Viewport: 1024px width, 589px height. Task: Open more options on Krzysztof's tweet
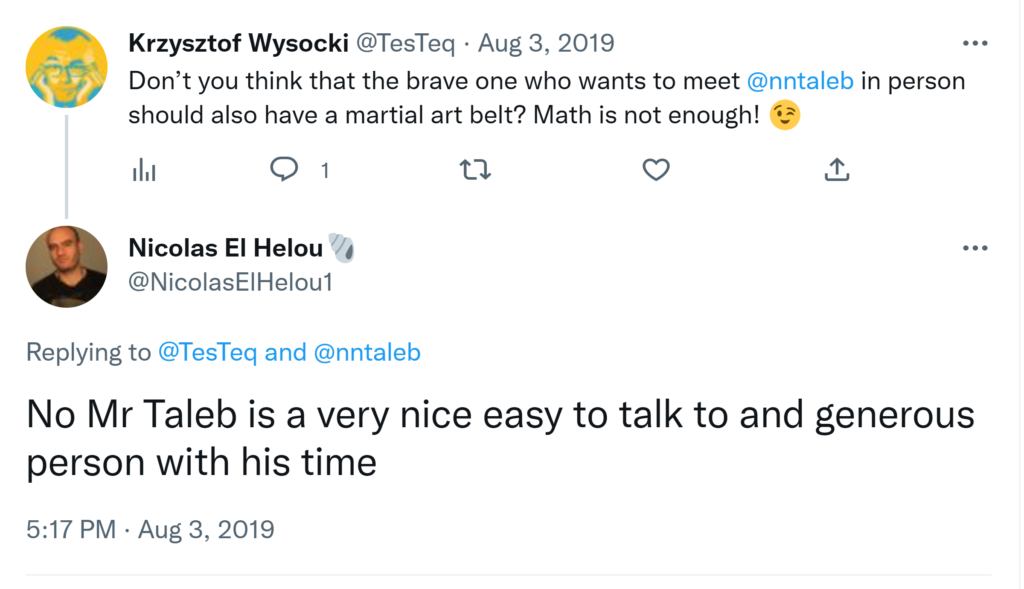tap(974, 44)
